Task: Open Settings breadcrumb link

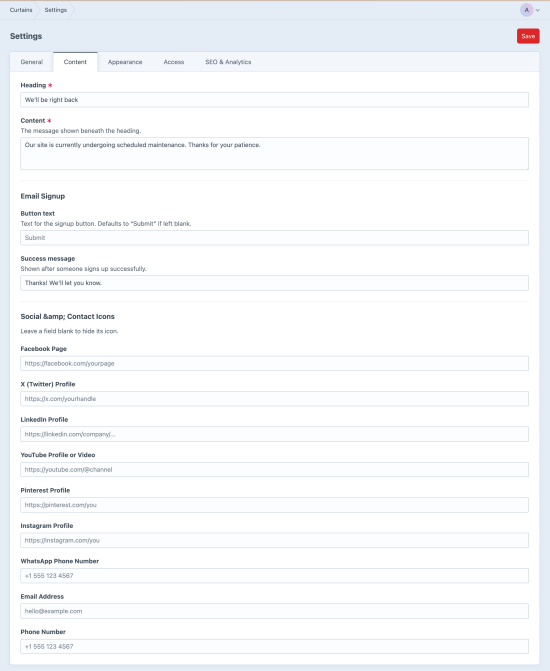Action: 56,10
